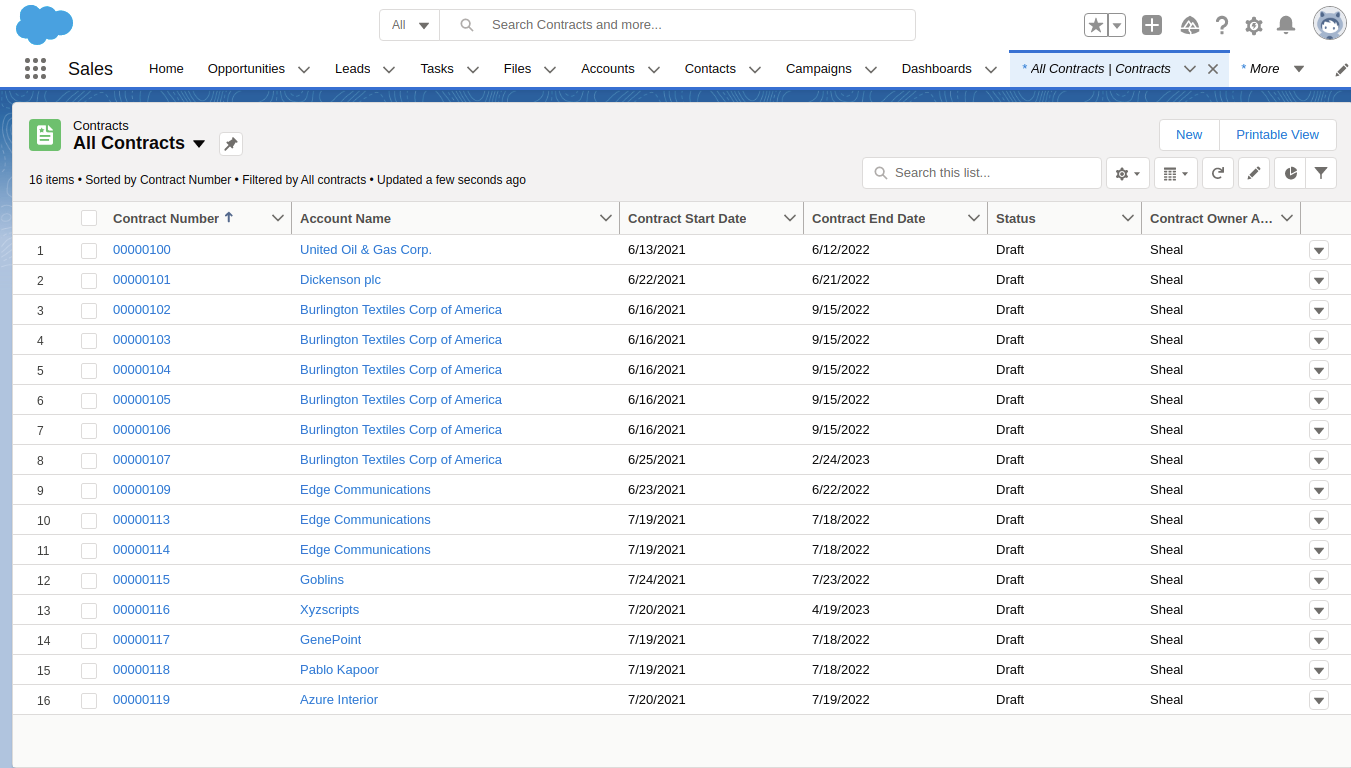Screen dimensions: 1351x768
Task: Expand the Accounts tab chevron
Action: pyautogui.click(x=654, y=69)
